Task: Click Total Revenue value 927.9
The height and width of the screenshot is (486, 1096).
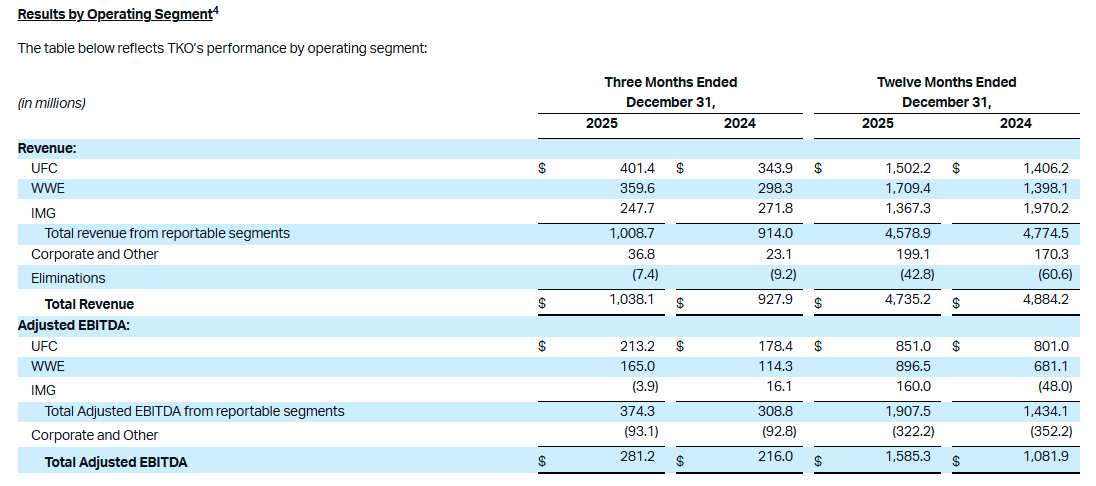Action: [776, 301]
